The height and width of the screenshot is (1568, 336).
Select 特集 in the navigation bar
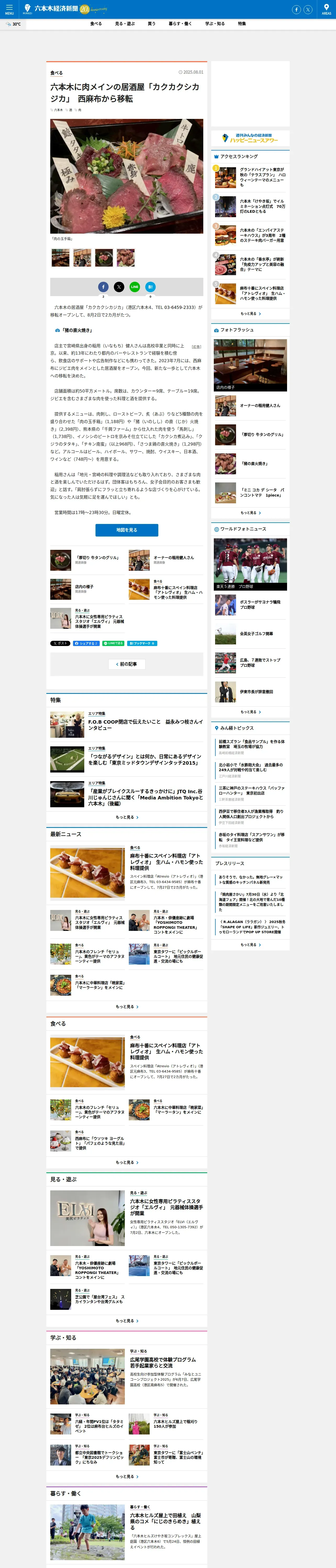[x=242, y=24]
